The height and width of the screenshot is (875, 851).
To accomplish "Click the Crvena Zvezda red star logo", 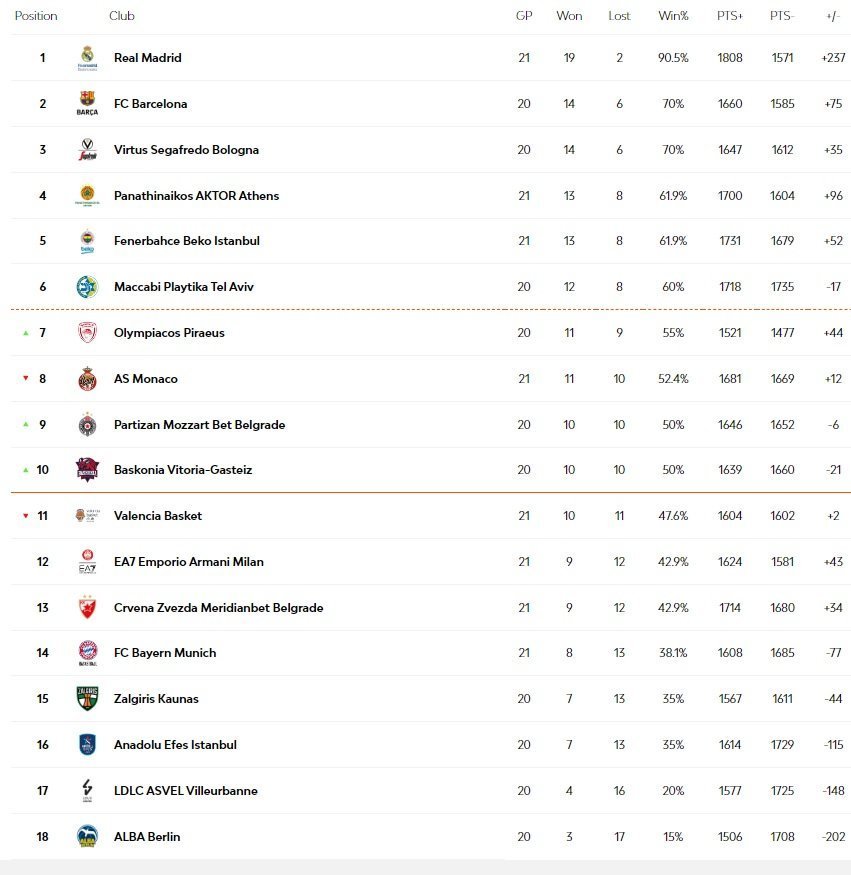I will click(x=87, y=608).
